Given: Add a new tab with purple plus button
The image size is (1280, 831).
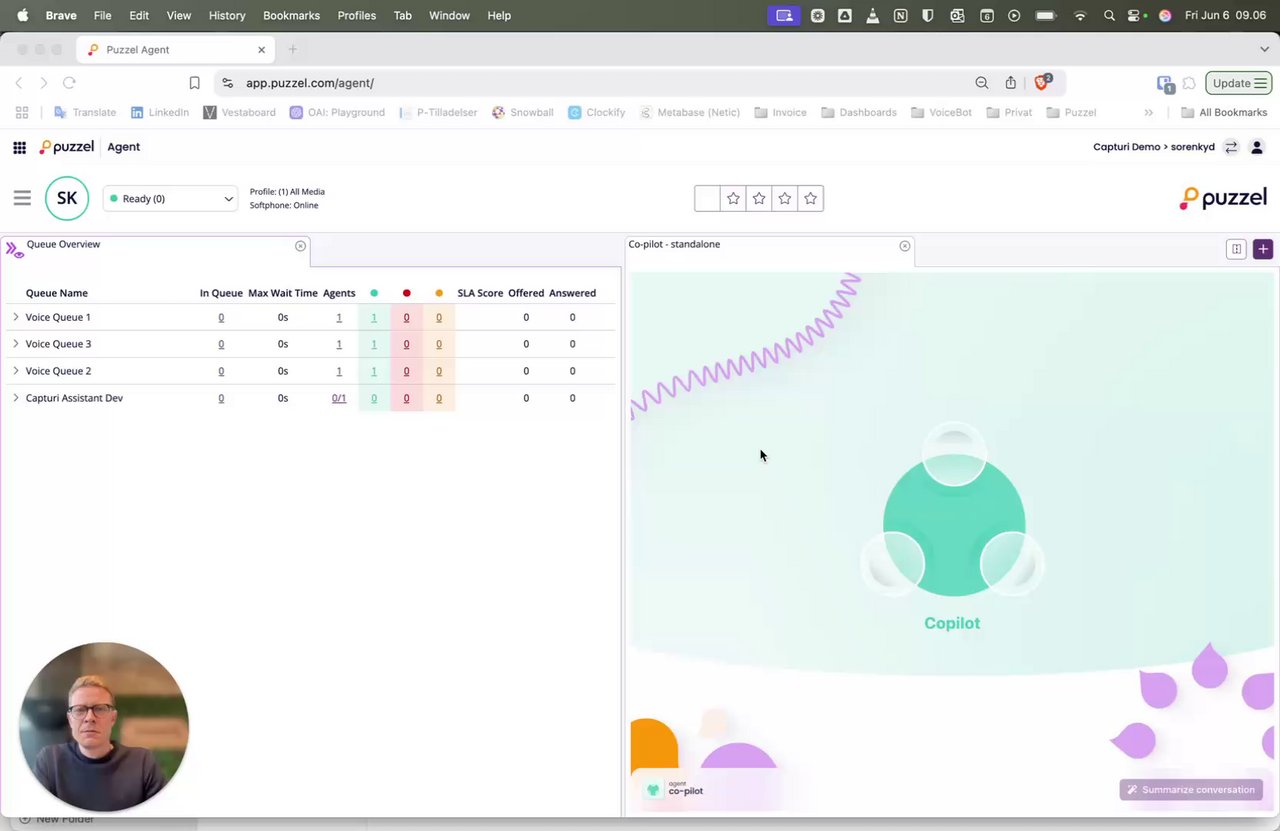Looking at the screenshot, I should coord(1263,249).
